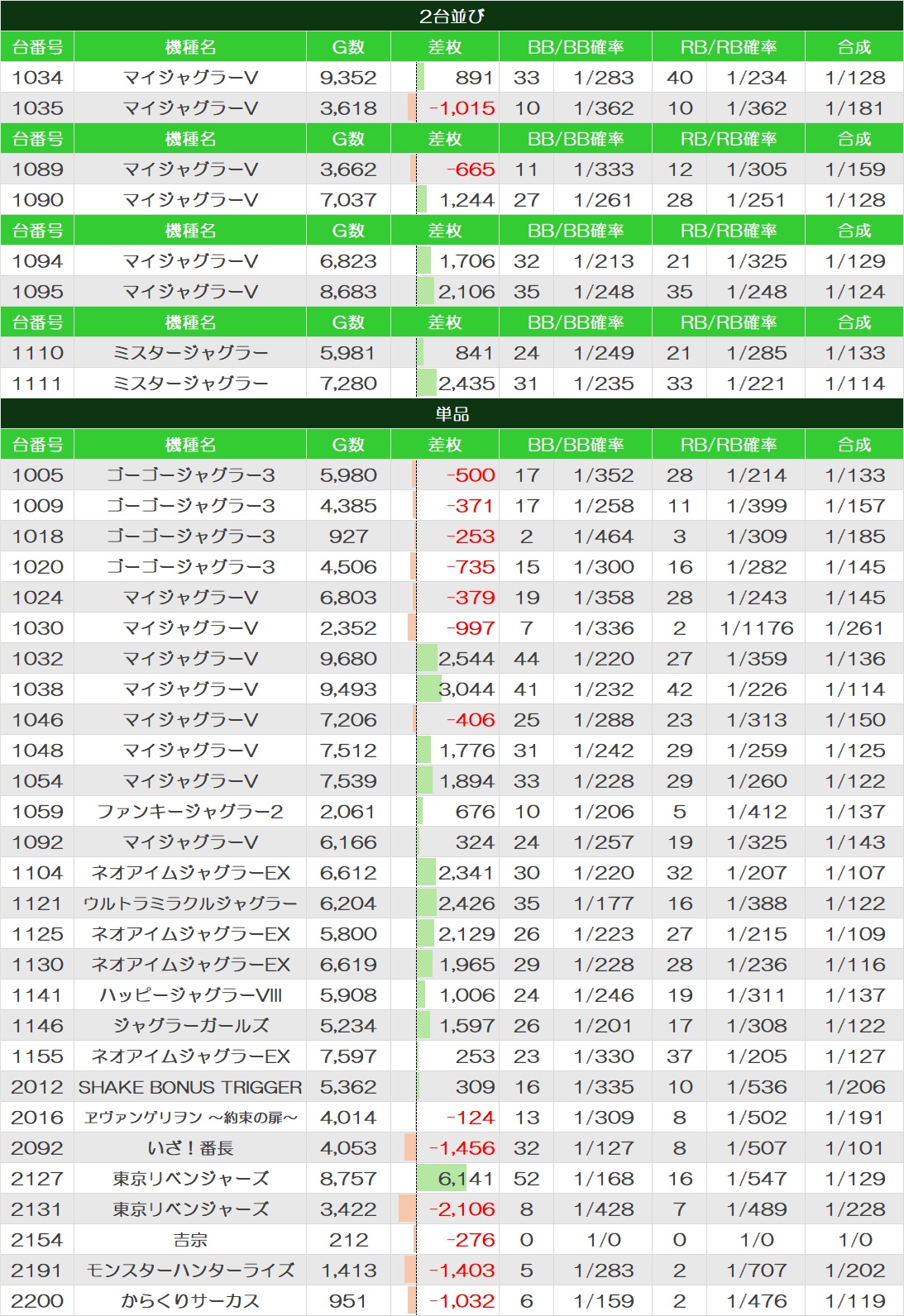Click the RB rate 1/536
This screenshot has height=1316, width=904.
point(757,1087)
